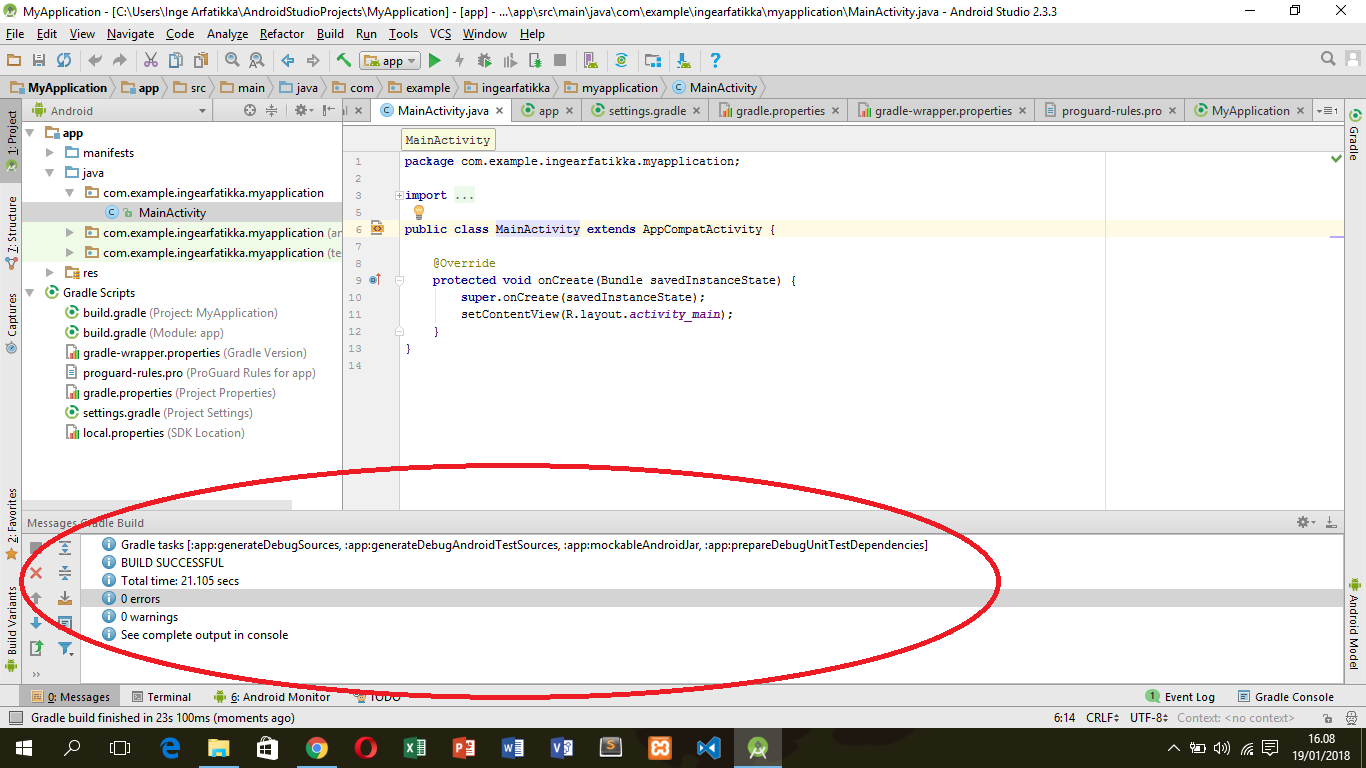The width and height of the screenshot is (1366, 768).
Task: Click the Debug app bug icon
Action: 485,61
